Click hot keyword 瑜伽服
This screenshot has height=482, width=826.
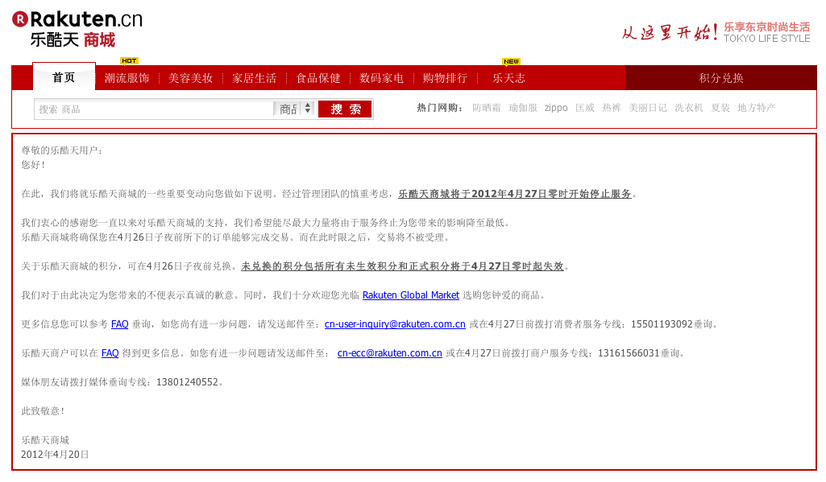(x=523, y=108)
